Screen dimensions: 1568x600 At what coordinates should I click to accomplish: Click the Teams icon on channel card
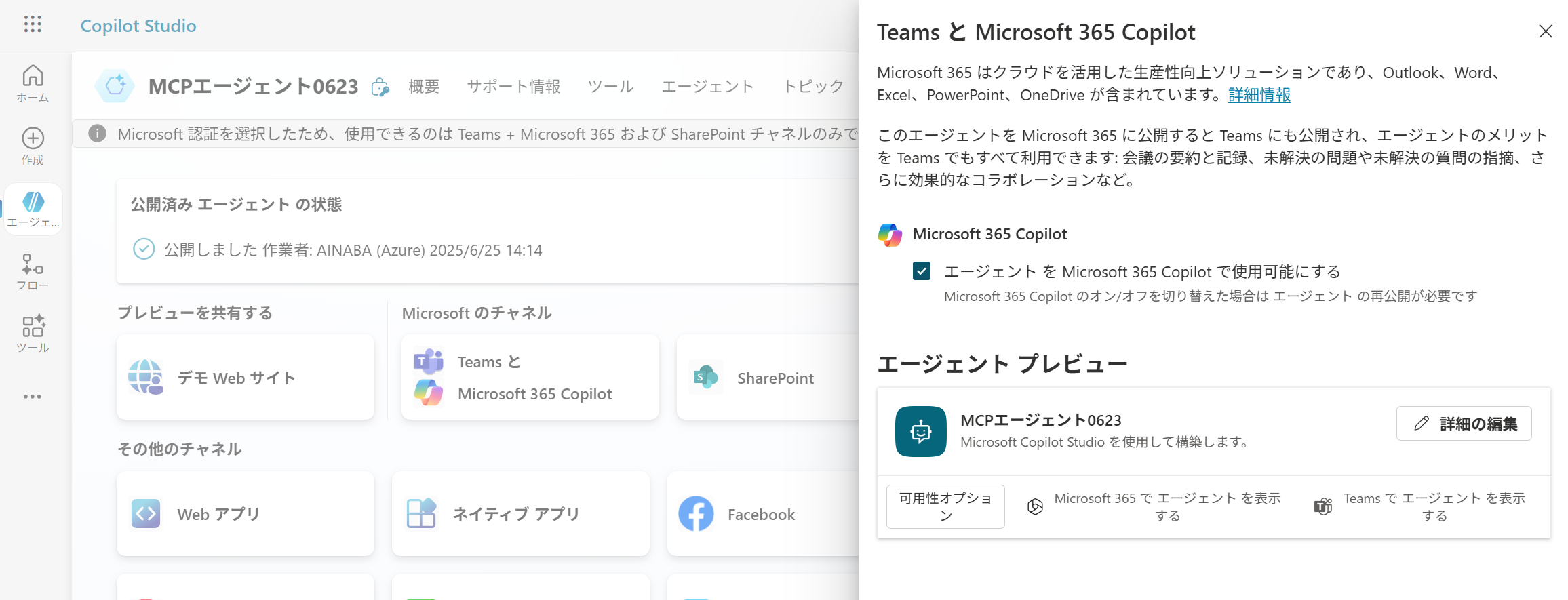coord(429,361)
